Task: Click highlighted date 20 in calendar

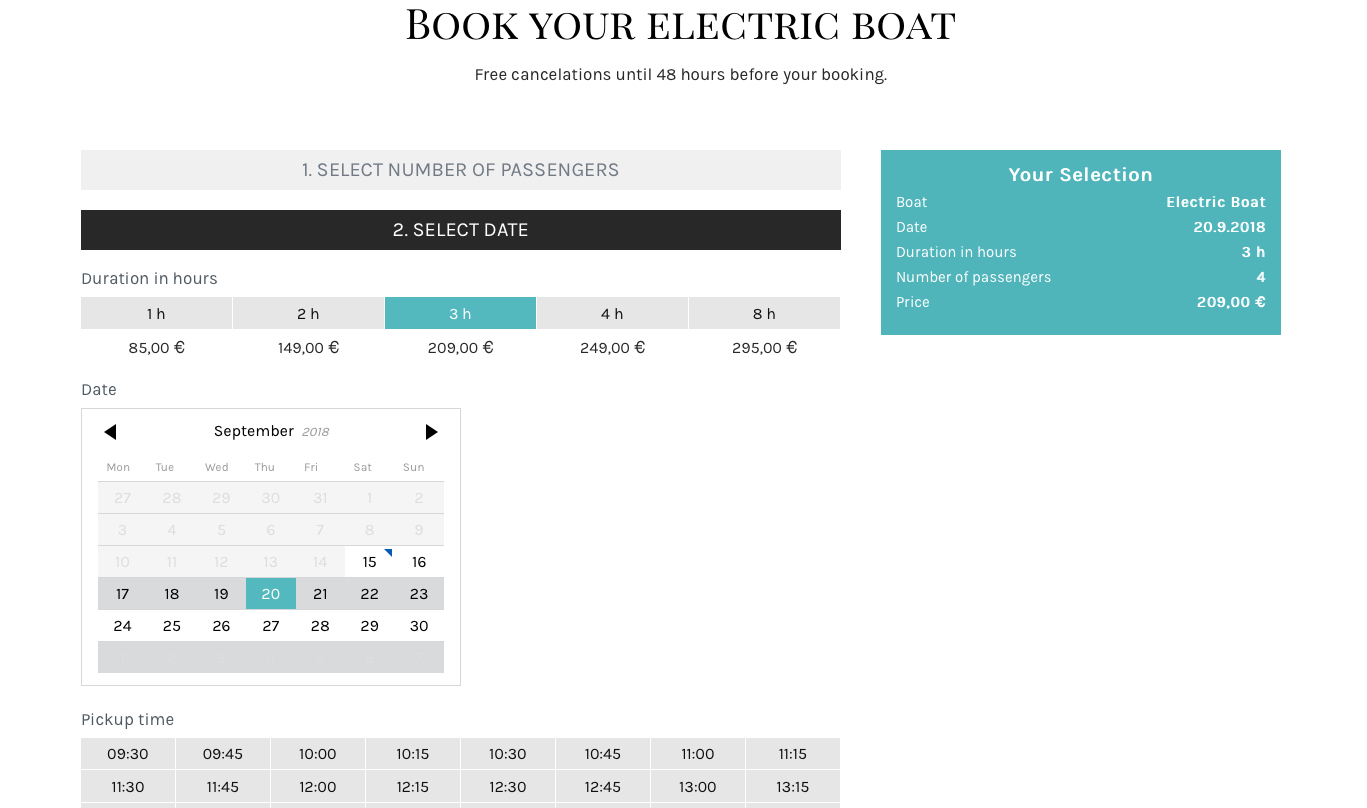Action: click(271, 594)
